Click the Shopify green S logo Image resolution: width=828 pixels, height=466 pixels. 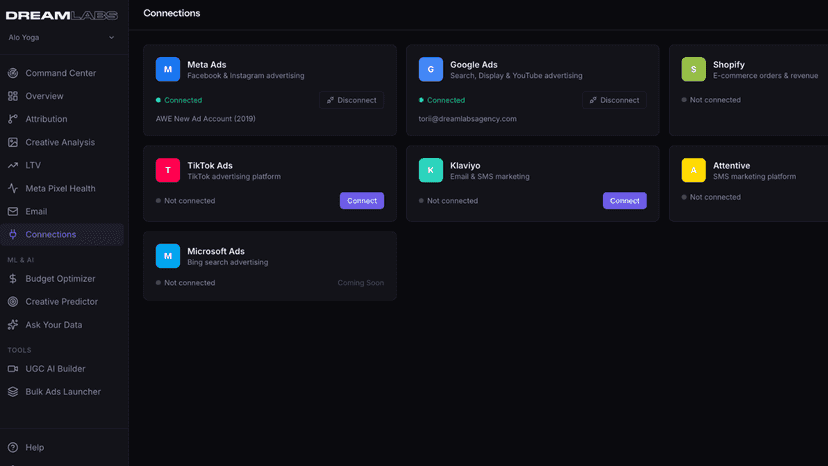693,69
